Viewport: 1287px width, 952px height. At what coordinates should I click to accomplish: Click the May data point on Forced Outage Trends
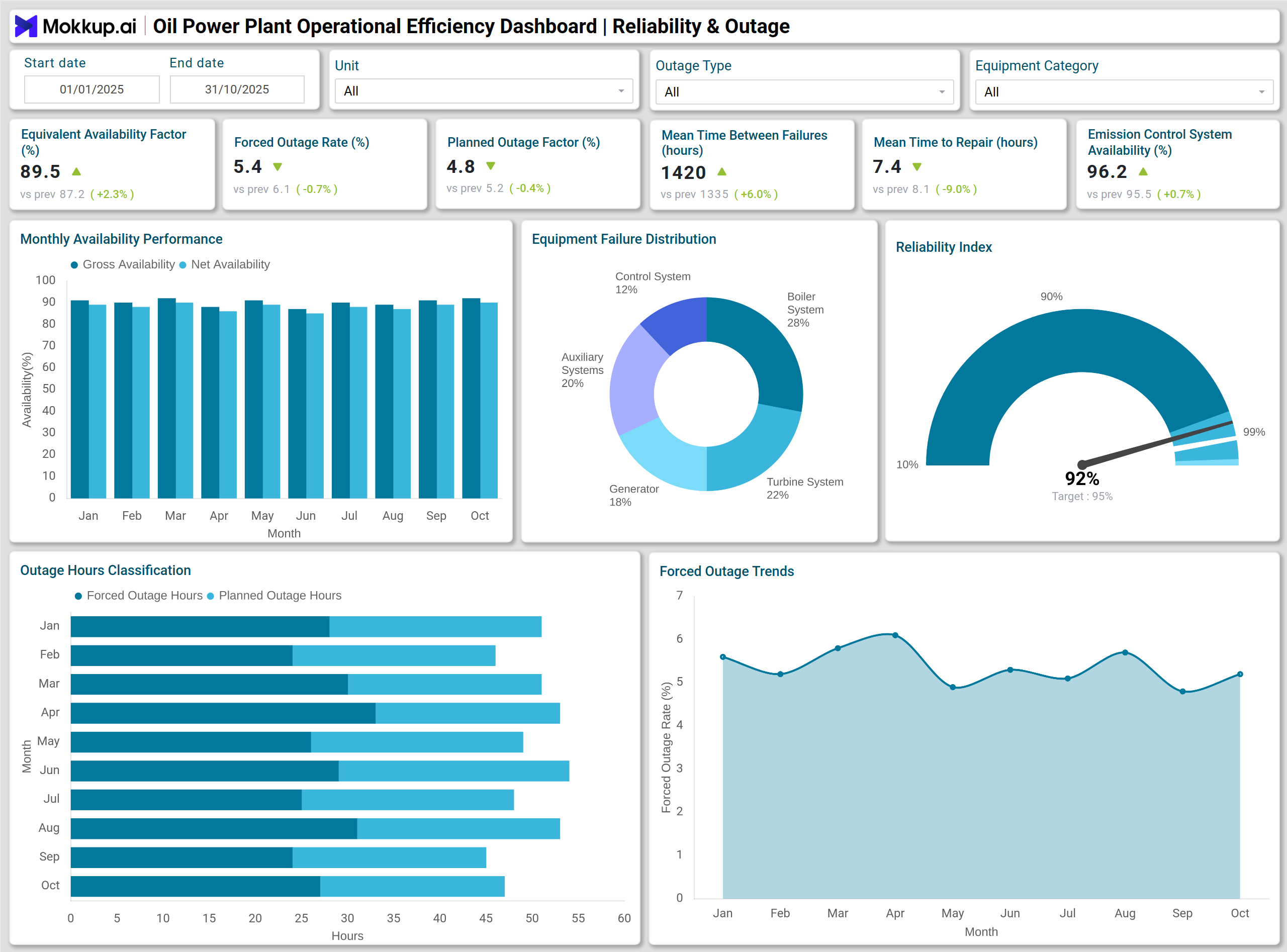(953, 688)
